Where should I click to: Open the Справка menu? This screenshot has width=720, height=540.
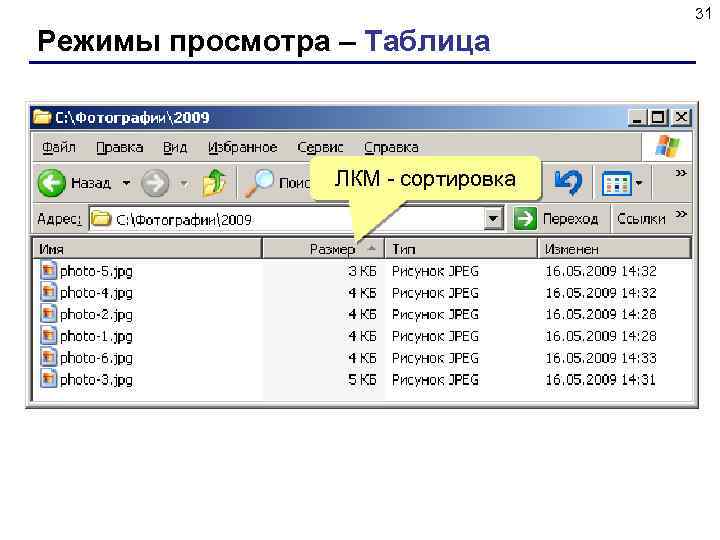click(x=391, y=147)
